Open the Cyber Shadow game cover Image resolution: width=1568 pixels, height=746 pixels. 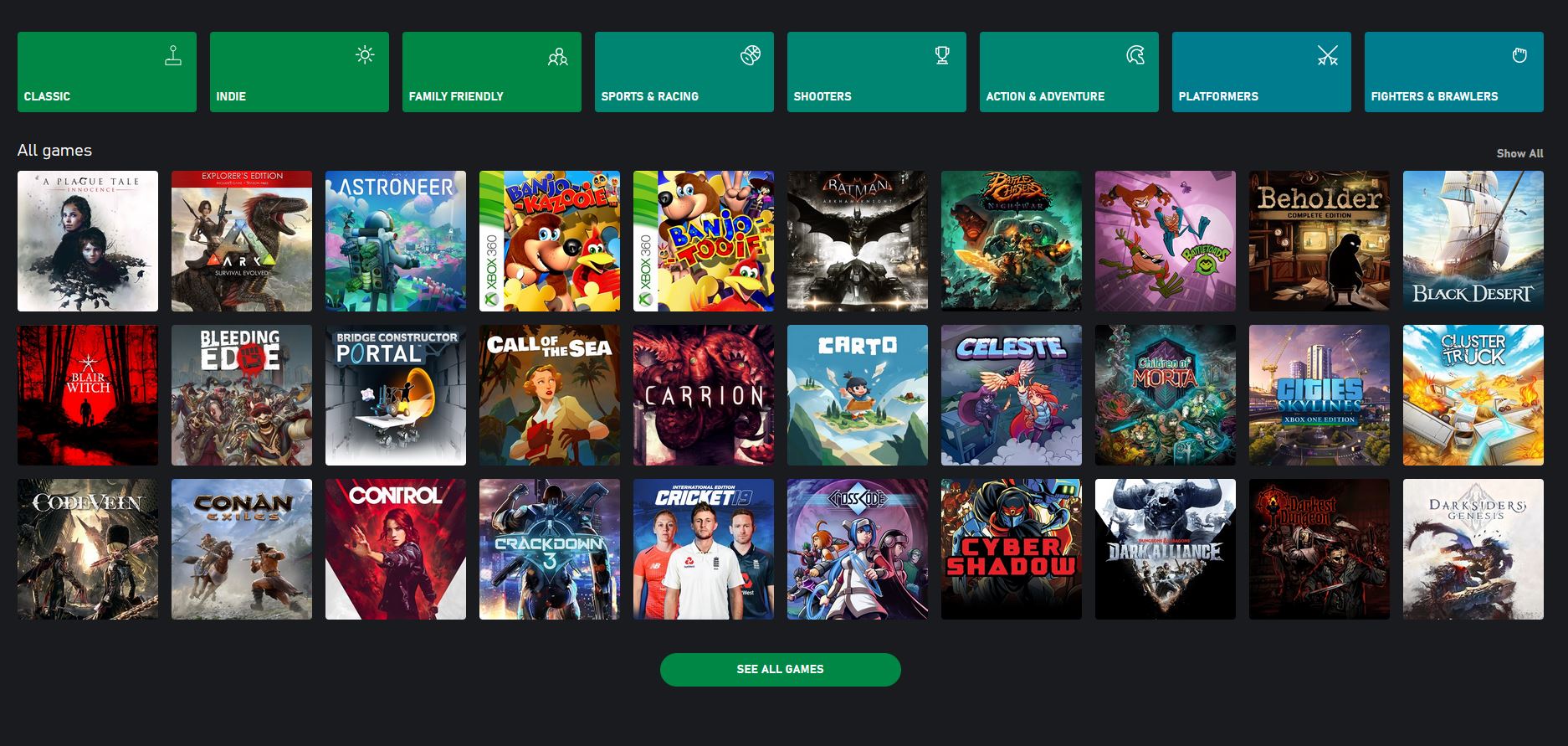pos(1012,549)
